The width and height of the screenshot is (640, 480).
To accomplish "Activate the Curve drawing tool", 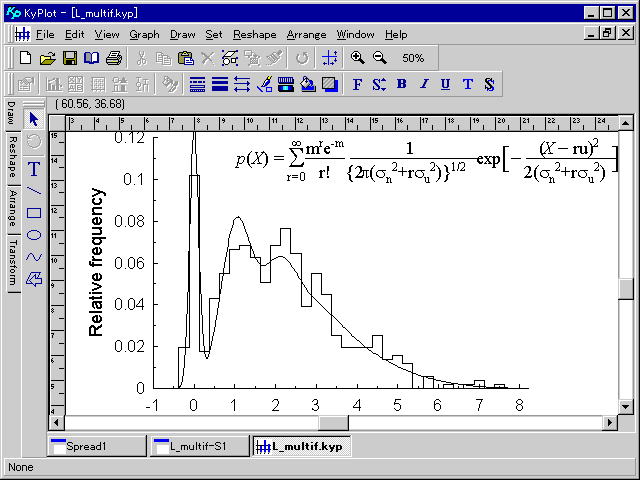I will tap(33, 256).
